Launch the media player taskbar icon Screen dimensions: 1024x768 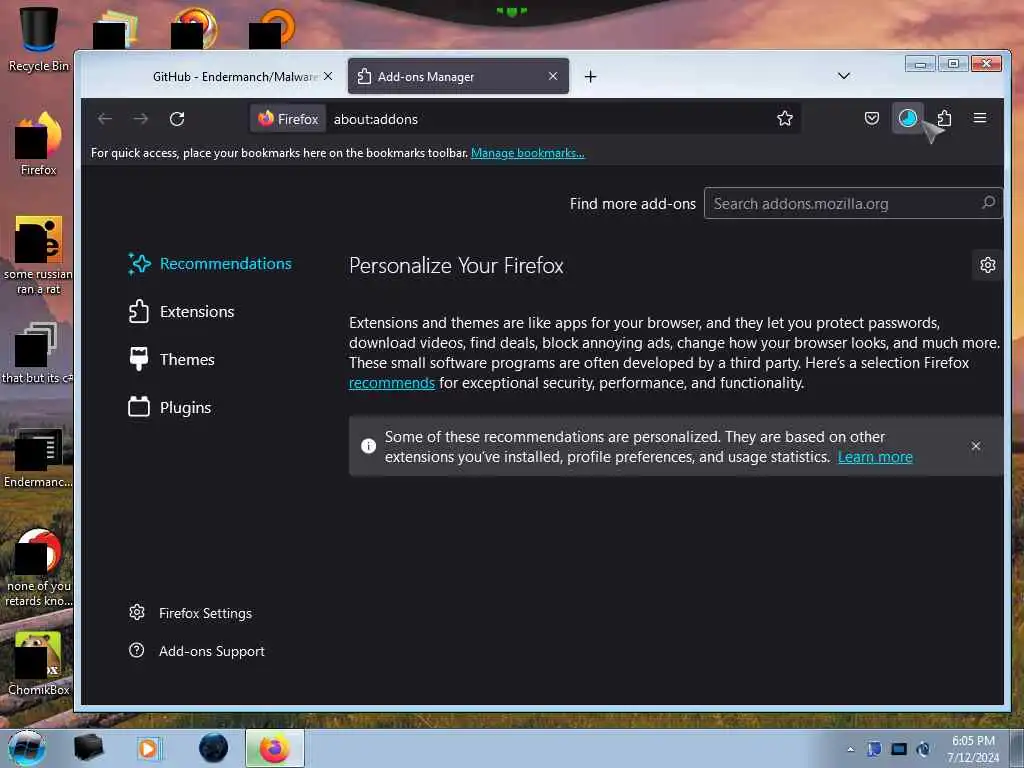[x=148, y=748]
